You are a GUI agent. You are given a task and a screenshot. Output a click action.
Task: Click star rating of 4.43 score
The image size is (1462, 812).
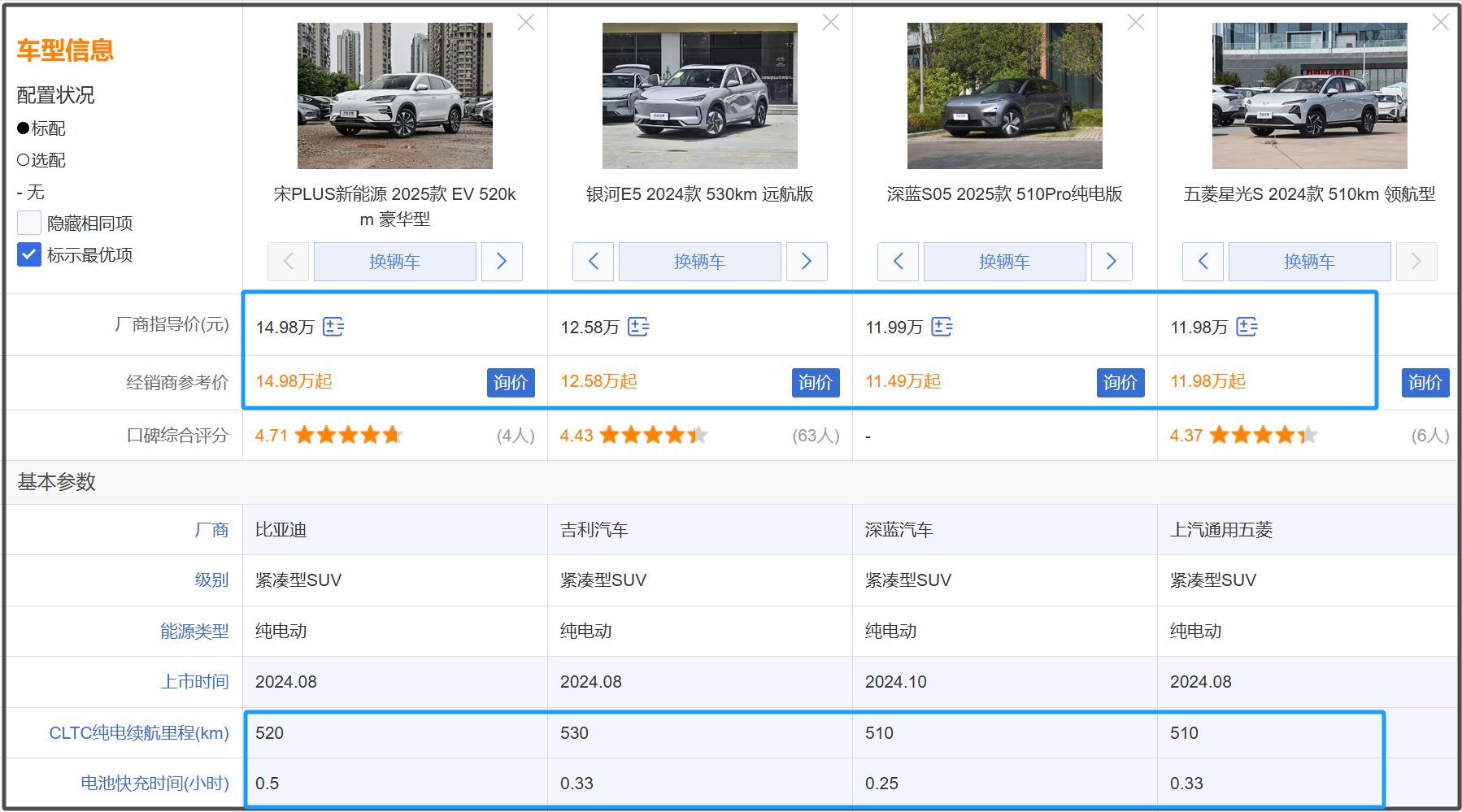pos(654,435)
